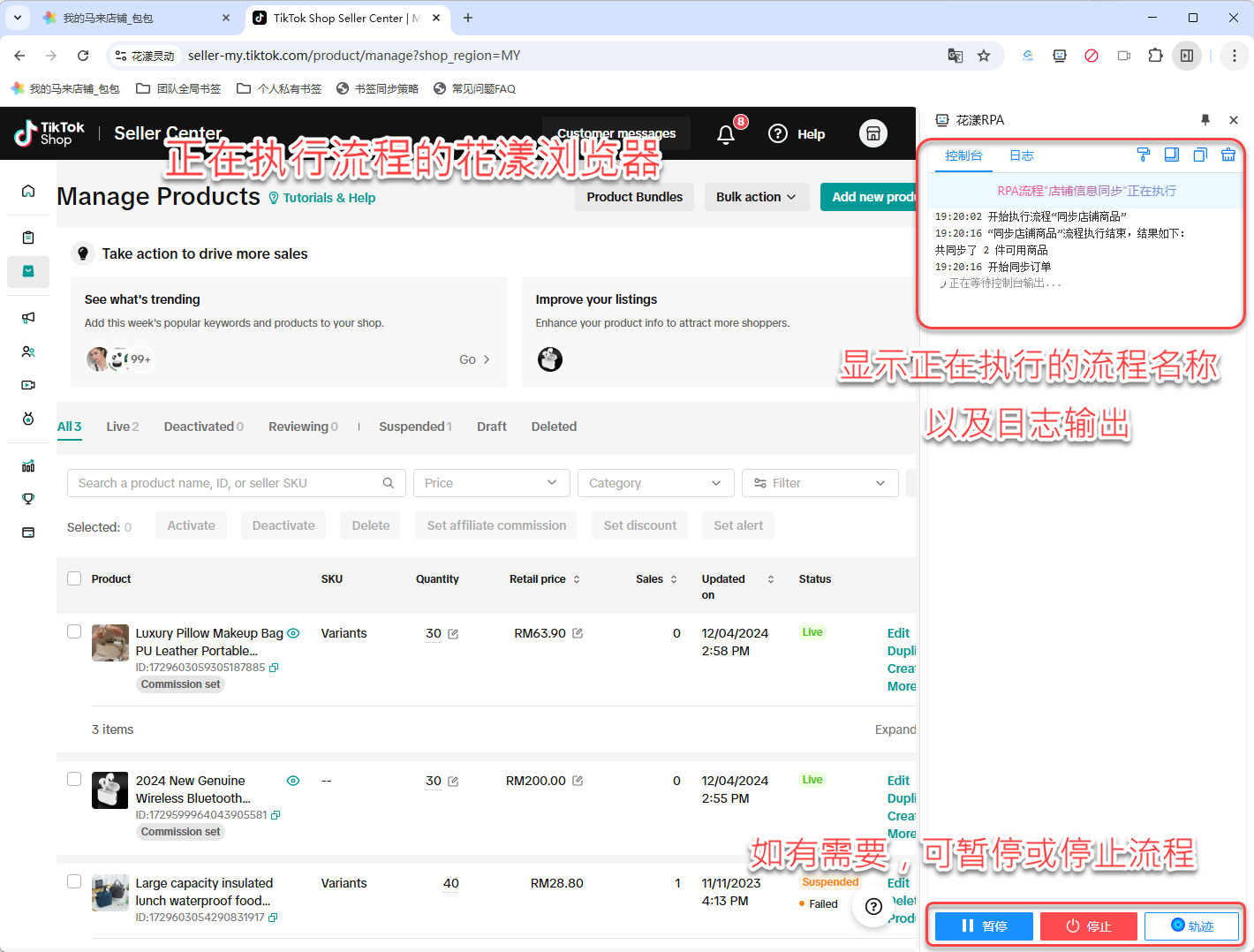
Task: Open the Luxury Pillow Makeup Bag thumbnail
Action: tap(110, 643)
